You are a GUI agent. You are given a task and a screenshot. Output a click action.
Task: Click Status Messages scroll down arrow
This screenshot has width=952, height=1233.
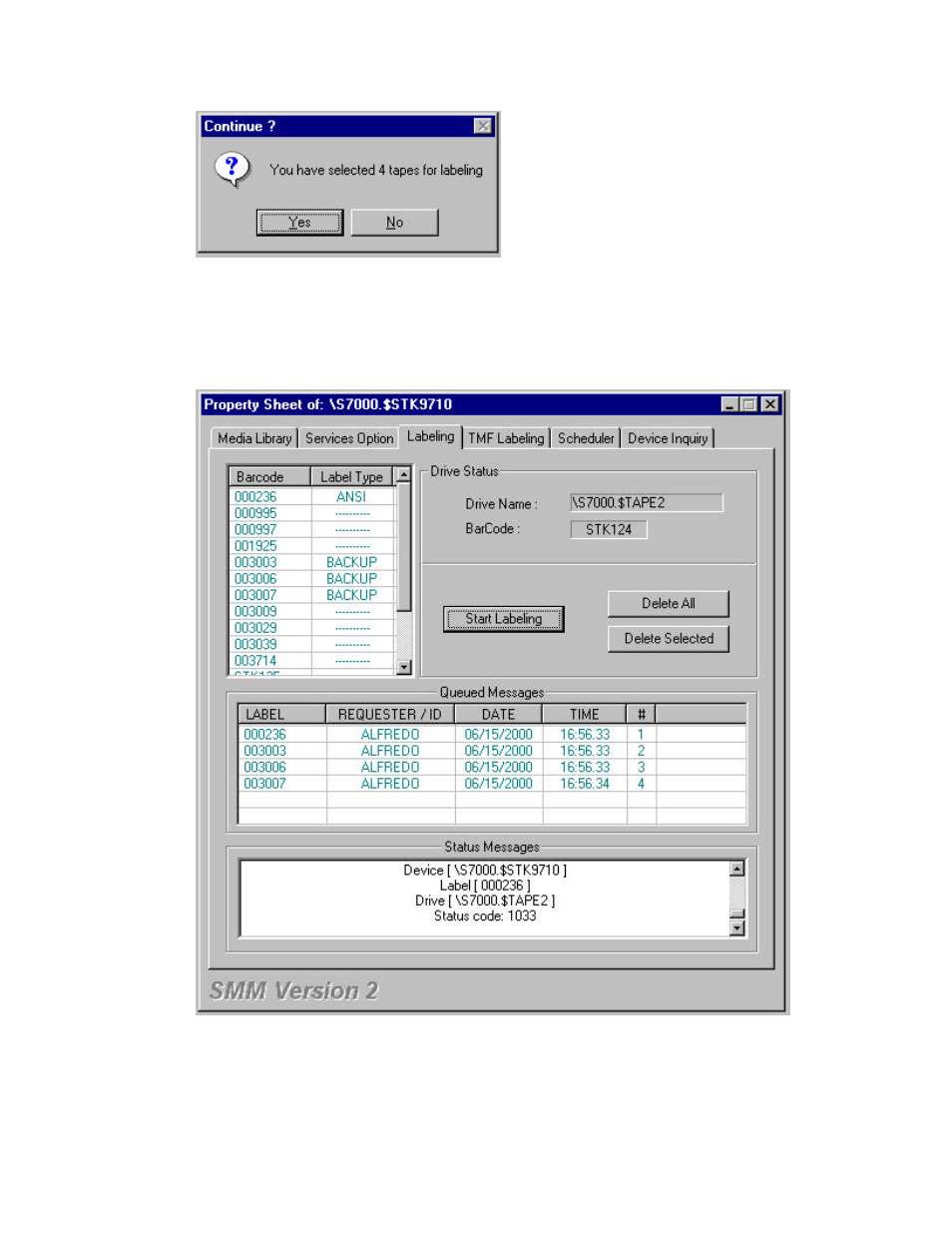[737, 928]
